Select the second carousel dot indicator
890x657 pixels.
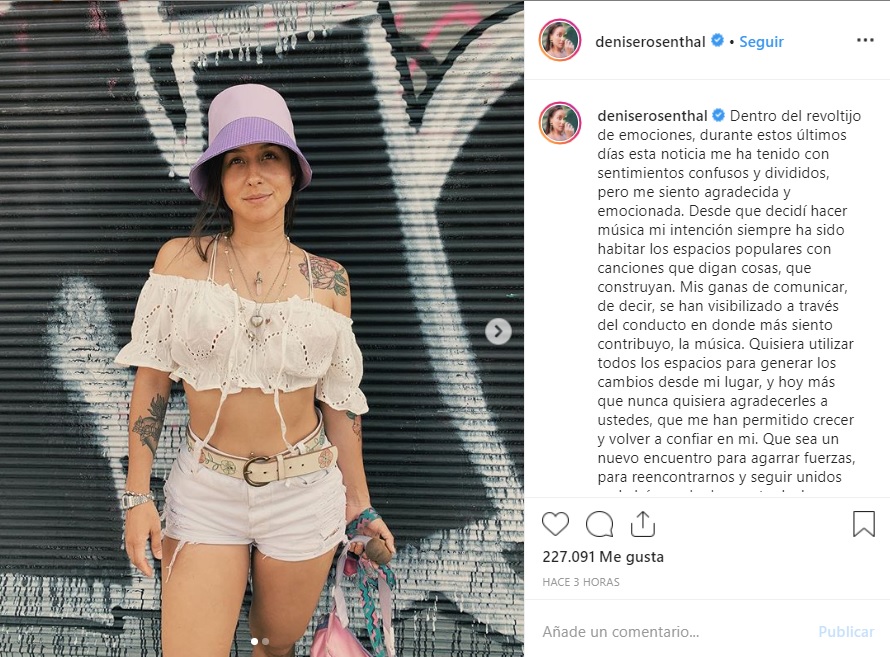[265, 642]
